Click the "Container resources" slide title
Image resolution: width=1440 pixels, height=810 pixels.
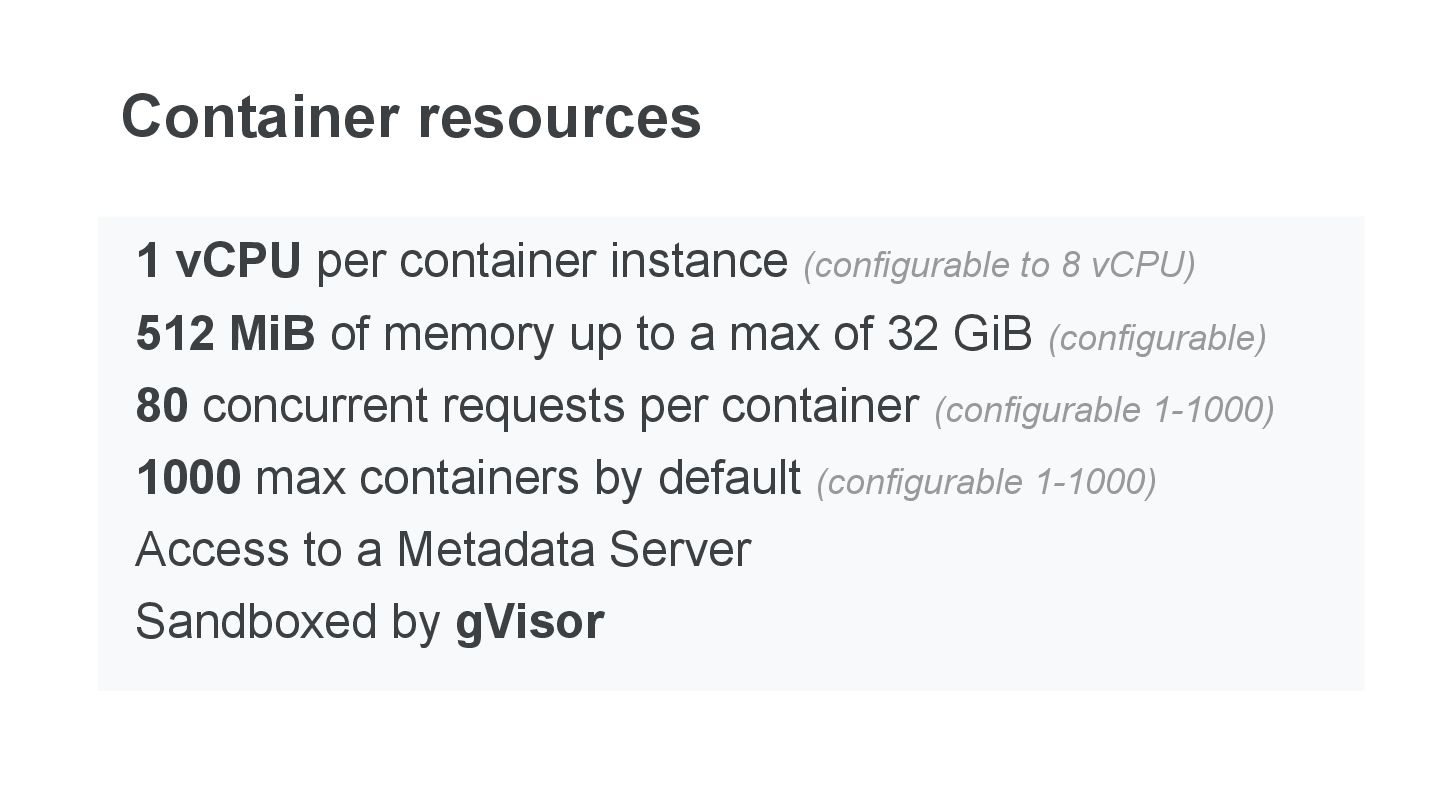point(410,117)
